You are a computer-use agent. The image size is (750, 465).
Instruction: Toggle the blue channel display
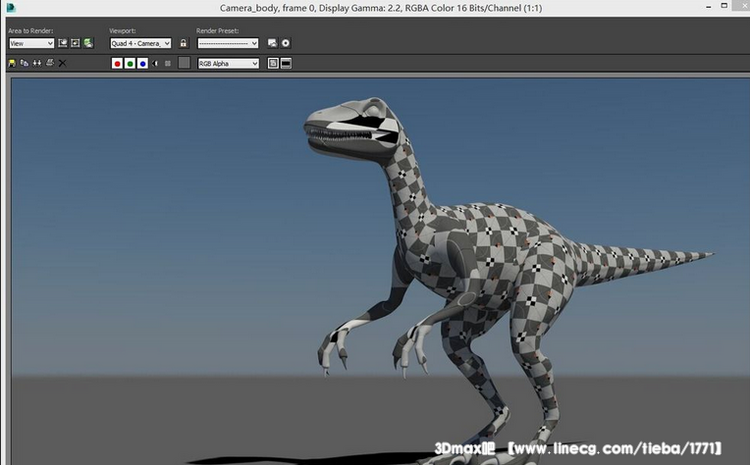[x=144, y=63]
